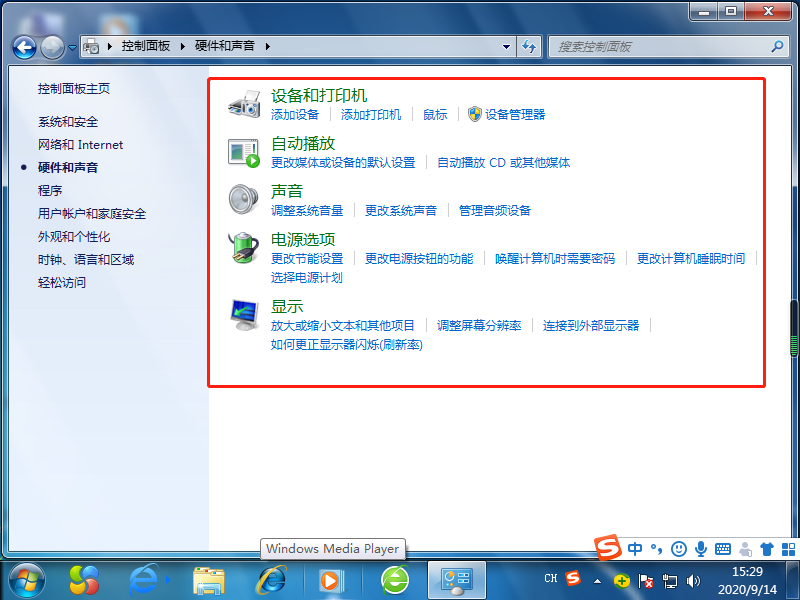Click the 电源选项 battery icon

point(244,248)
